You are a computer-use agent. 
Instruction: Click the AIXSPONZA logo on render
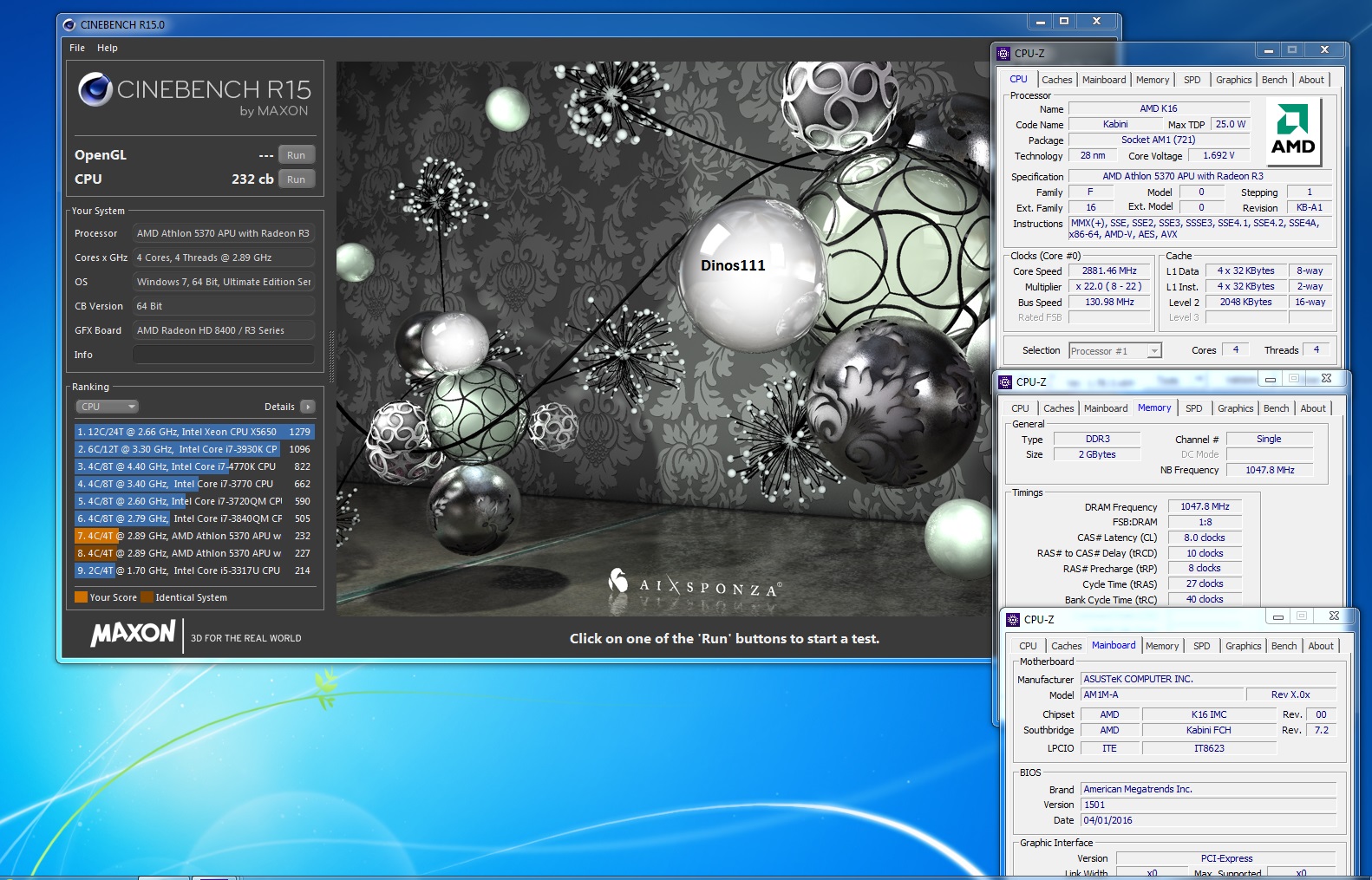[x=696, y=583]
